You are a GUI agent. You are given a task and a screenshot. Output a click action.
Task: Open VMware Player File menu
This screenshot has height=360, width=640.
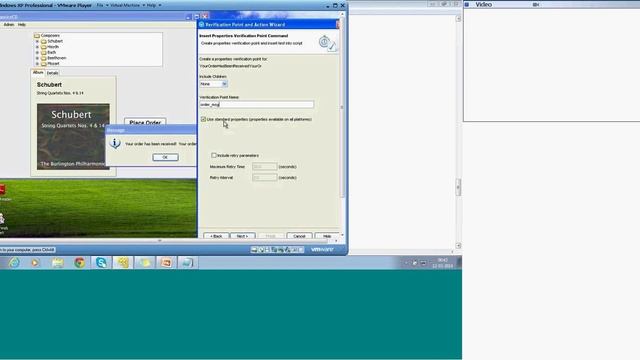[x=100, y=5]
